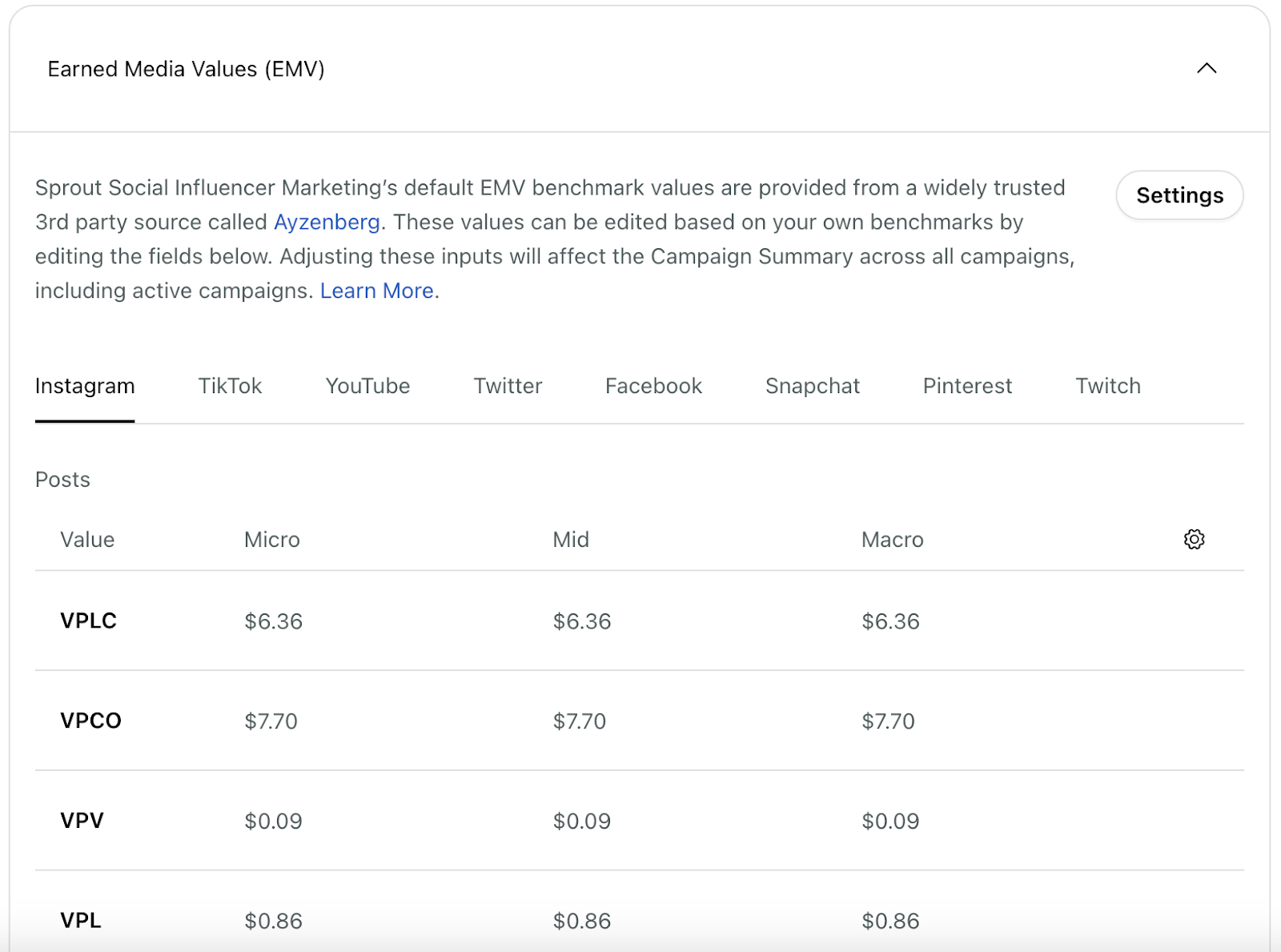This screenshot has width=1281, height=952.
Task: Click the VPV Mid value $0.09
Action: point(582,821)
